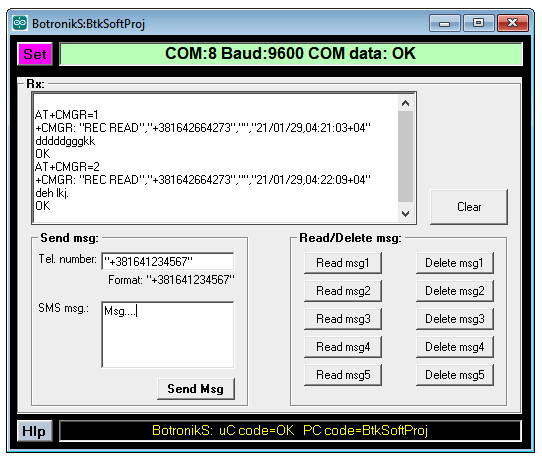Click the magenta Set button
Image resolution: width=542 pixels, height=461 pixels.
coord(35,54)
